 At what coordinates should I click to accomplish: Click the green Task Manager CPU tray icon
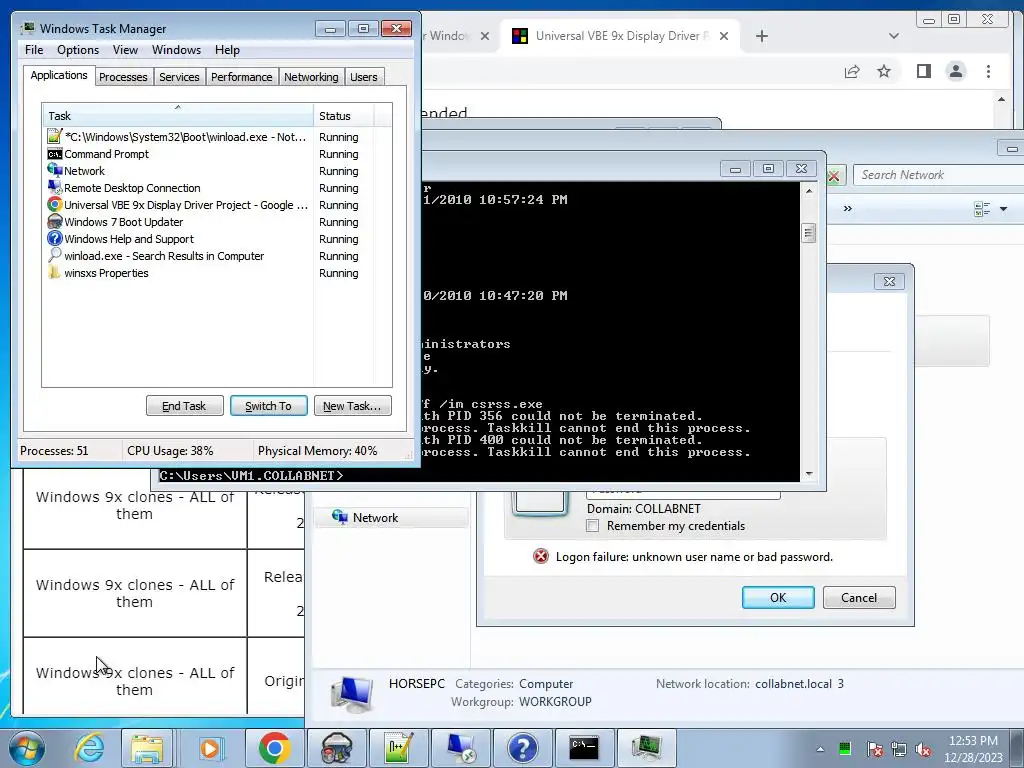tap(845, 748)
